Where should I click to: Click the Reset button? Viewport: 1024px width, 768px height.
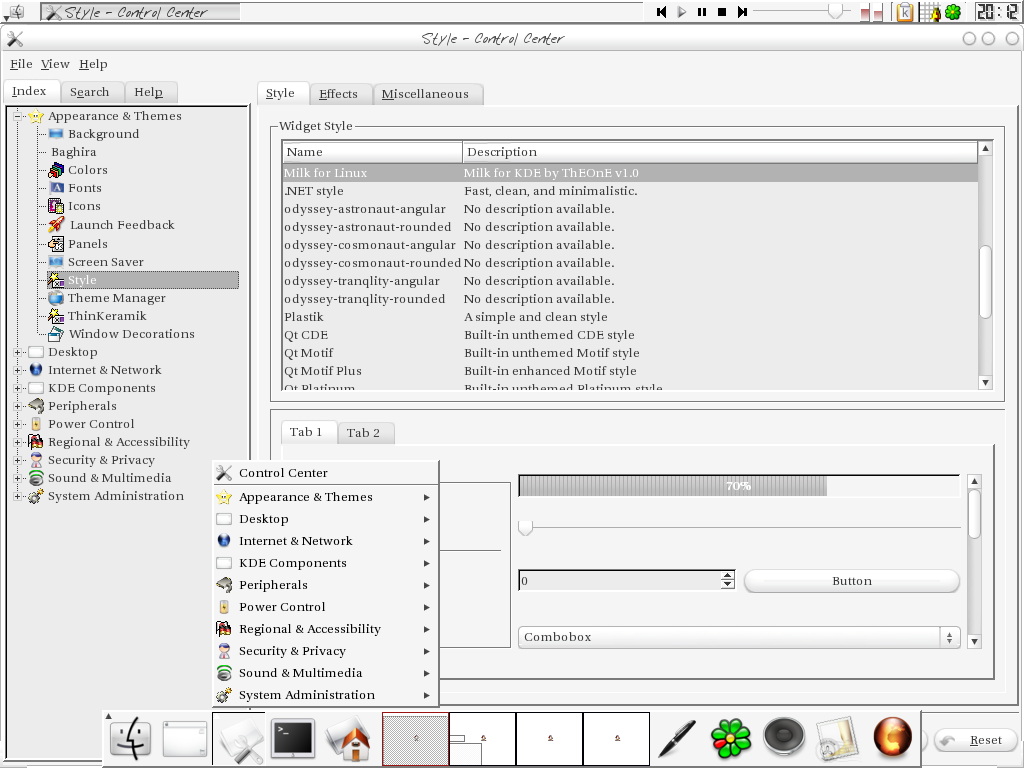pyautogui.click(x=977, y=740)
